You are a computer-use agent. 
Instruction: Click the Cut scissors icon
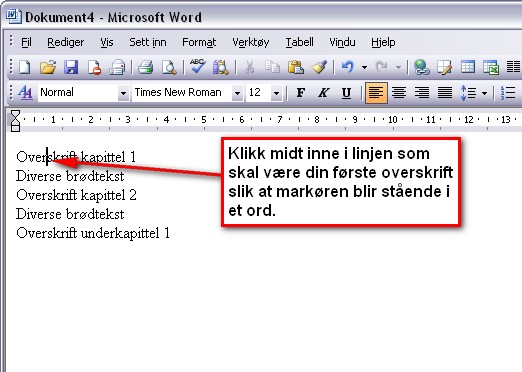[249, 67]
